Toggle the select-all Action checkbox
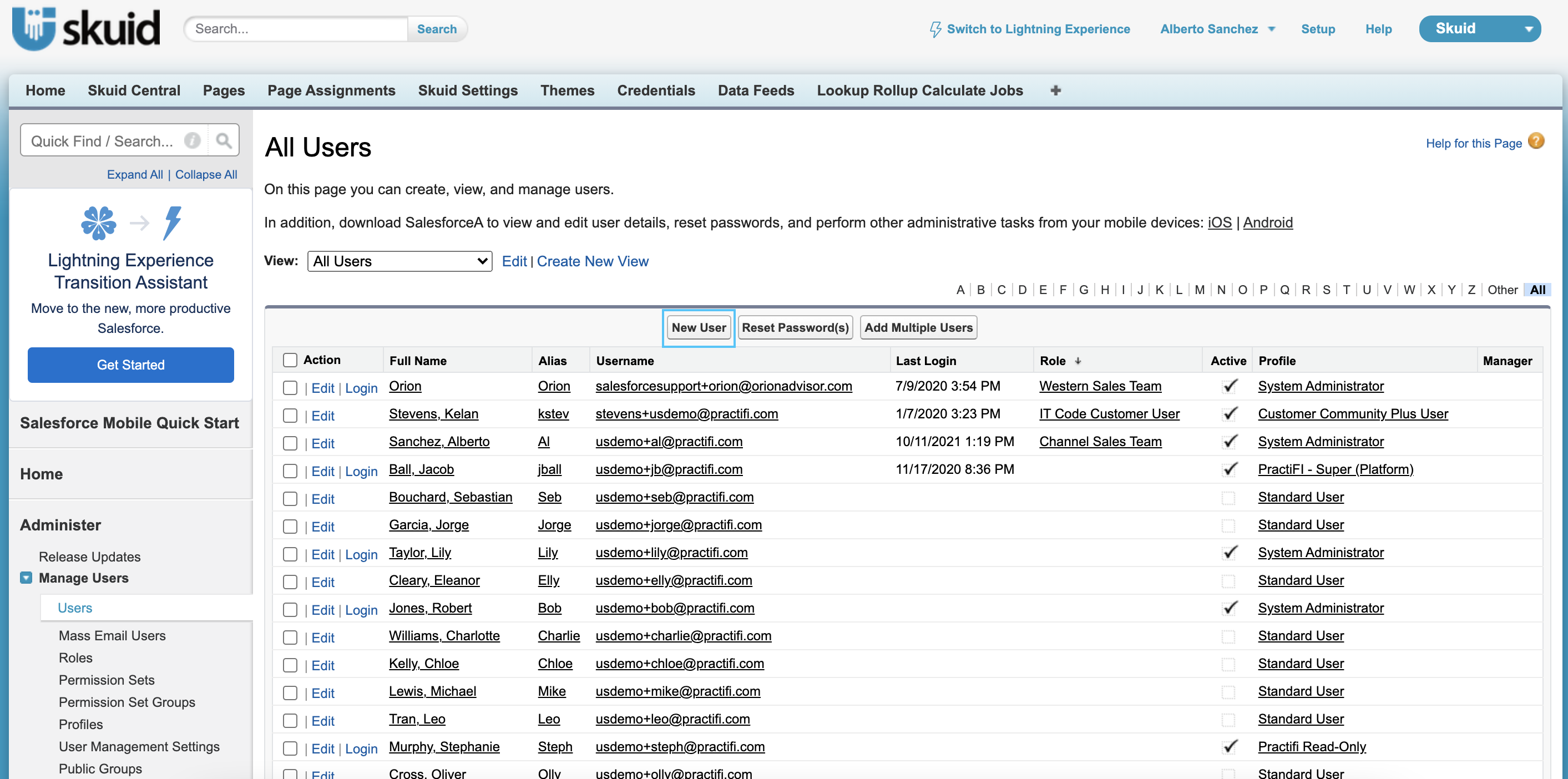 pos(290,360)
